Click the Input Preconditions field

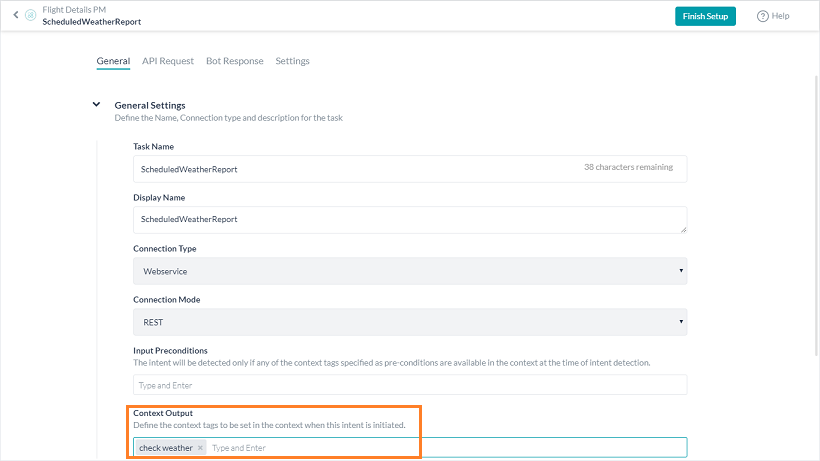[x=410, y=385]
